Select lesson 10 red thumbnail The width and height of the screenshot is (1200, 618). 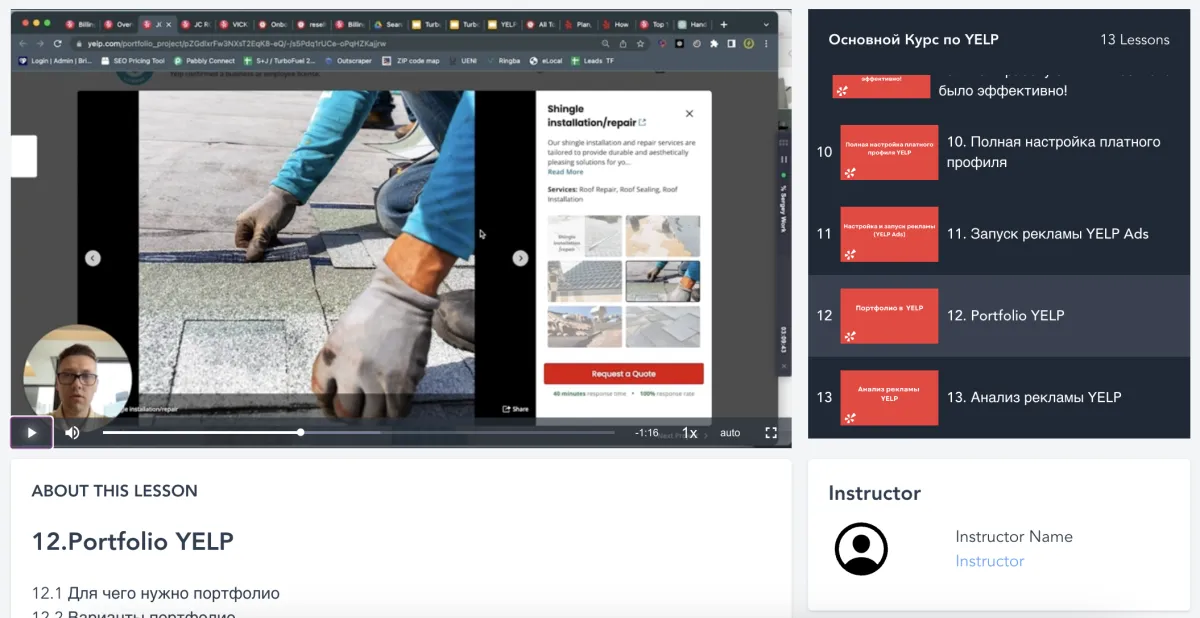889,152
